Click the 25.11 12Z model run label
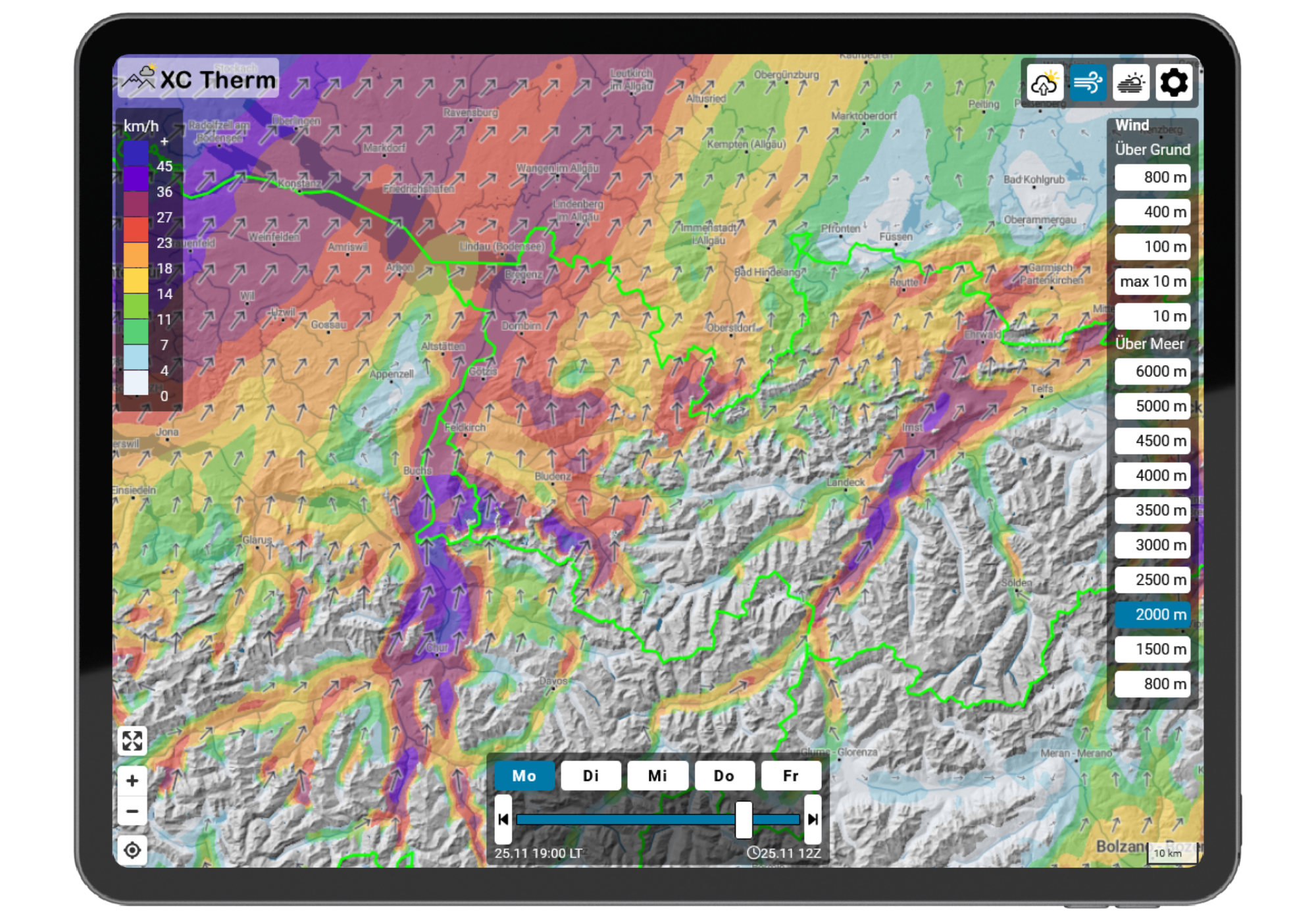Image resolution: width=1316 pixels, height=921 pixels. (x=784, y=853)
